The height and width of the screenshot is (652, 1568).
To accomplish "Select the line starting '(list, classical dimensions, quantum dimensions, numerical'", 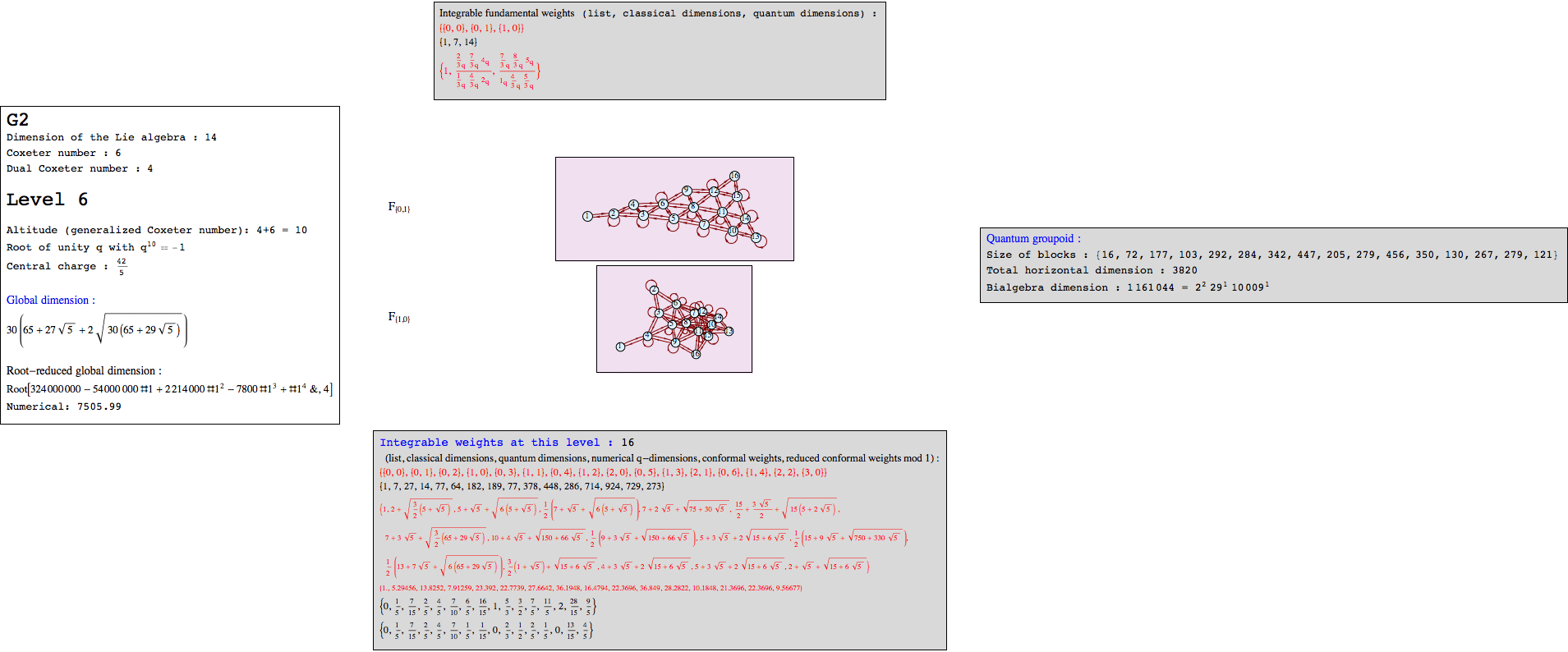I will coord(661,458).
